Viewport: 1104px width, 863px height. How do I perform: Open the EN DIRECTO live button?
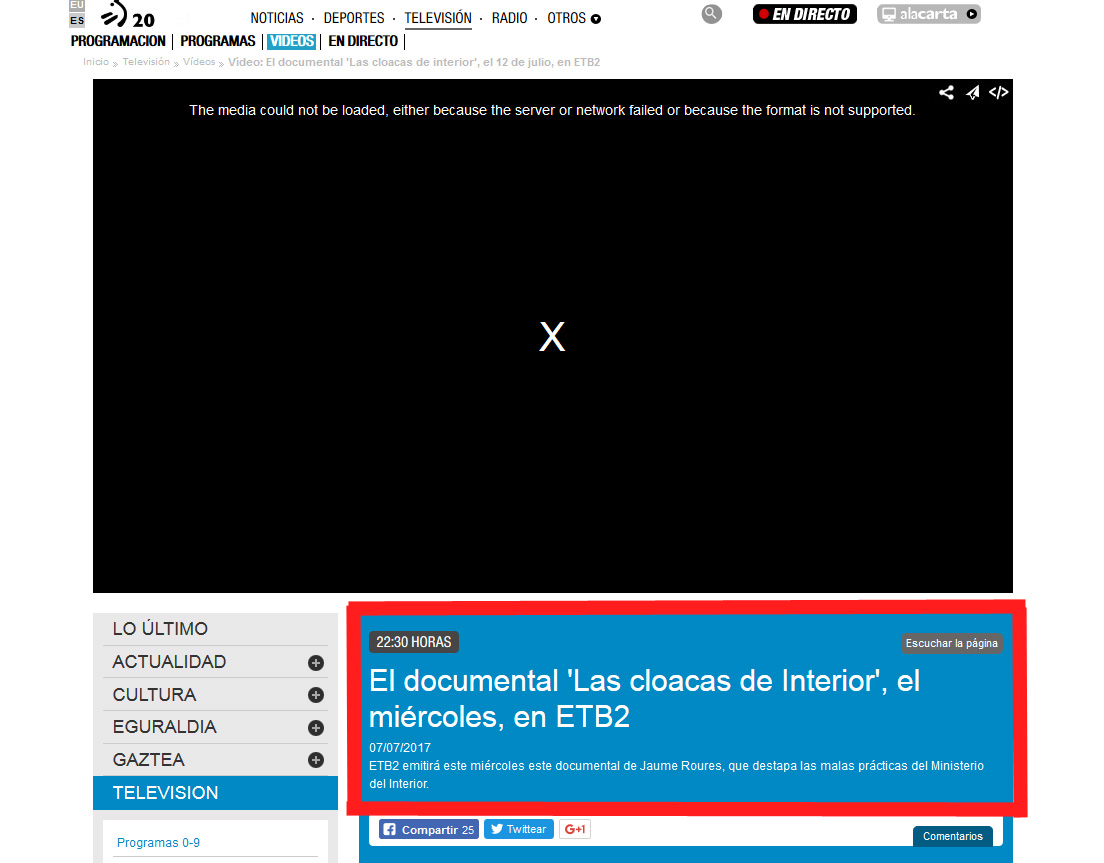pyautogui.click(x=805, y=14)
